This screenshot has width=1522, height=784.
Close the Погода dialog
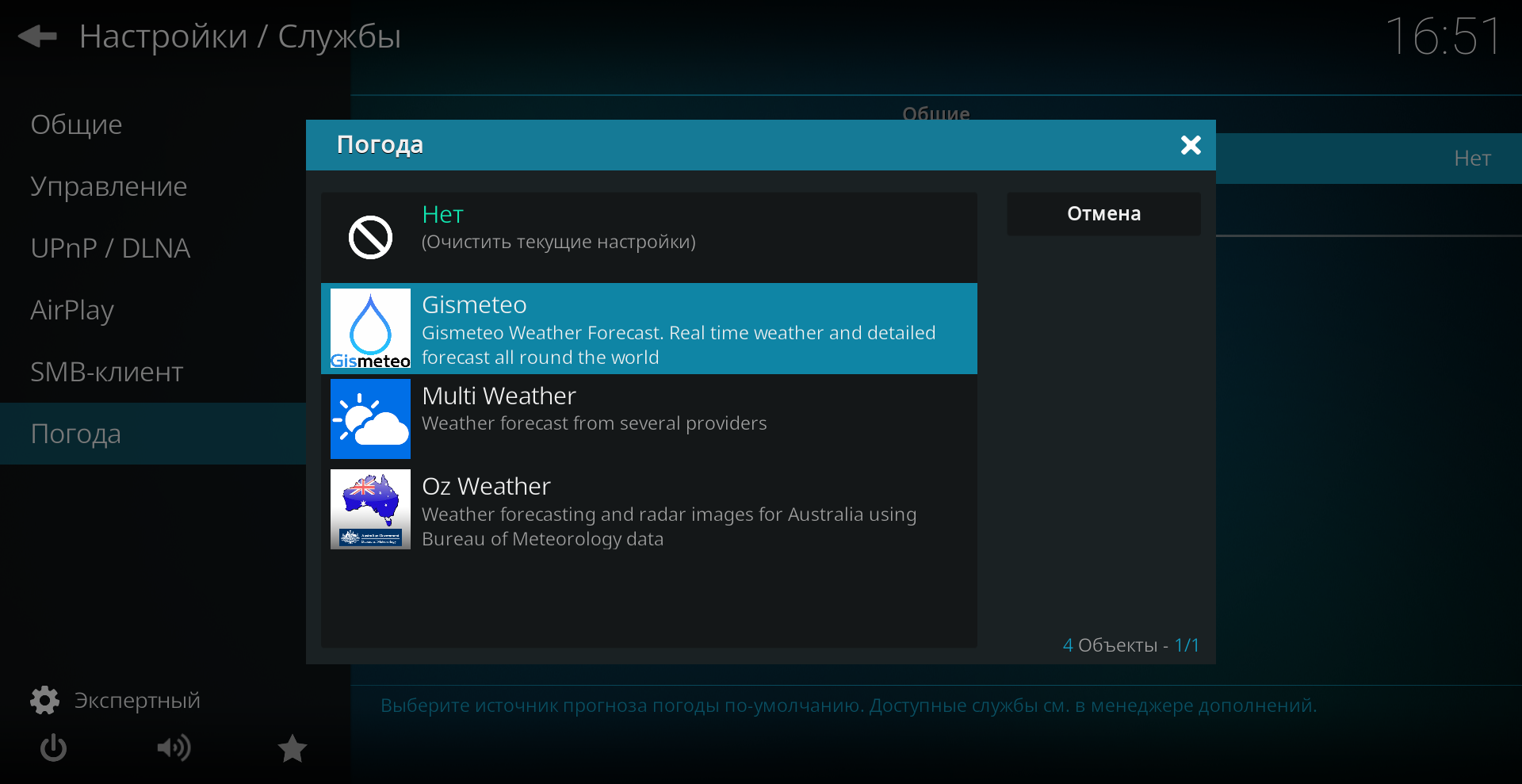pyautogui.click(x=1191, y=145)
